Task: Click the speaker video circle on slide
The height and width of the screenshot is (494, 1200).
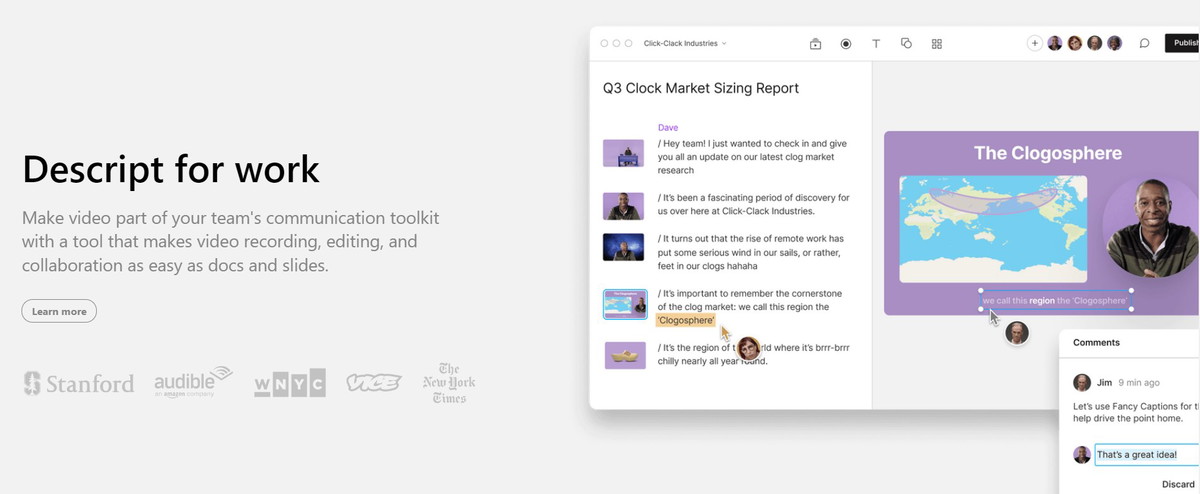Action: 1150,228
